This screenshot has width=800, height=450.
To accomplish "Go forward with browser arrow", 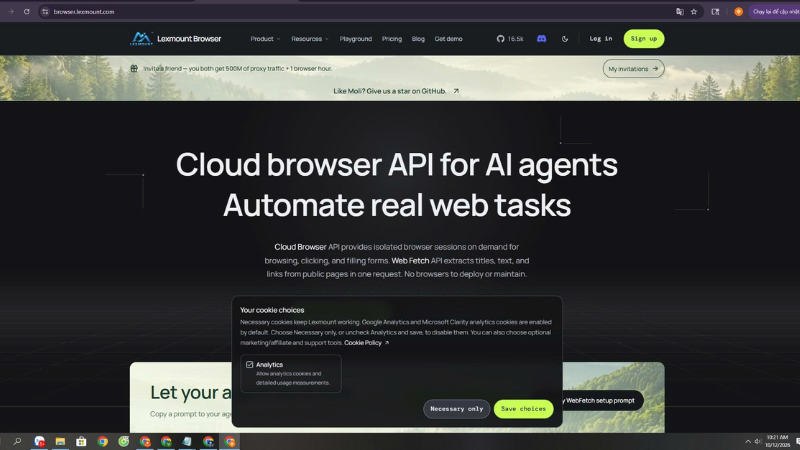I will pos(11,11).
